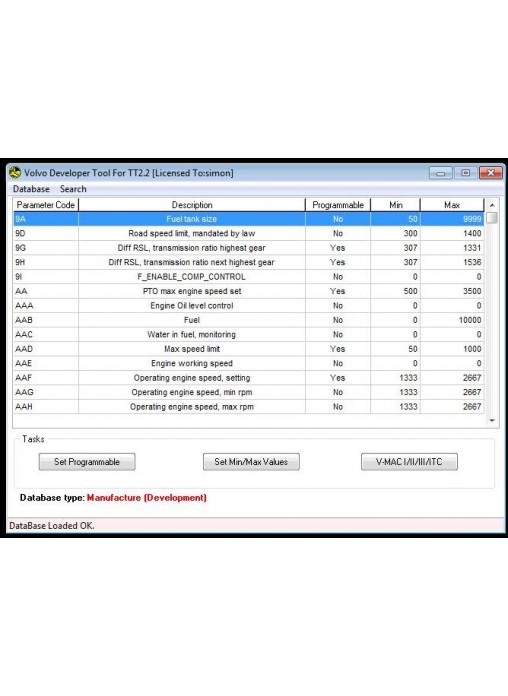Click the Set Programmable button
Viewport: 508px width, 696px height.
[87, 462]
